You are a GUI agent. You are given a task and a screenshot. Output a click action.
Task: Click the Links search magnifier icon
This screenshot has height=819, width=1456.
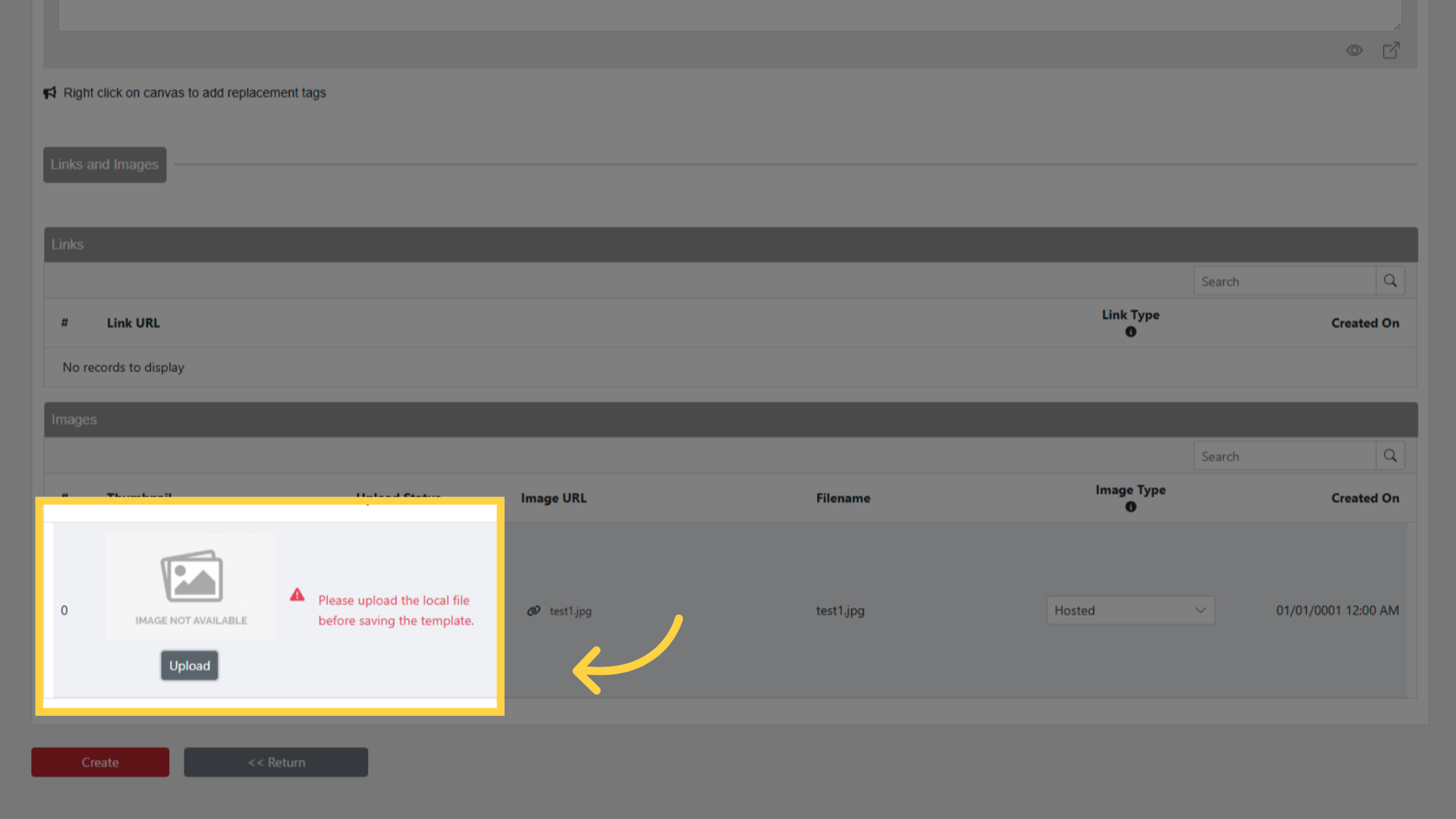click(x=1390, y=281)
